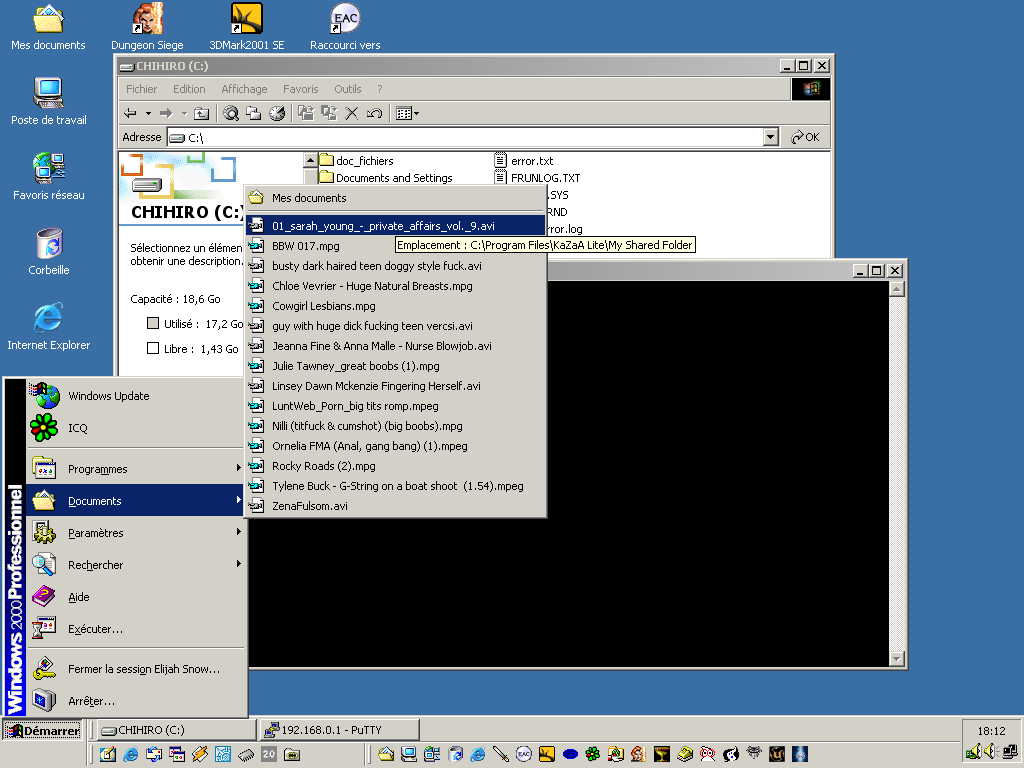Click the PuTTY scrollbar up arrow
The width and height of the screenshot is (1024, 768).
click(897, 289)
